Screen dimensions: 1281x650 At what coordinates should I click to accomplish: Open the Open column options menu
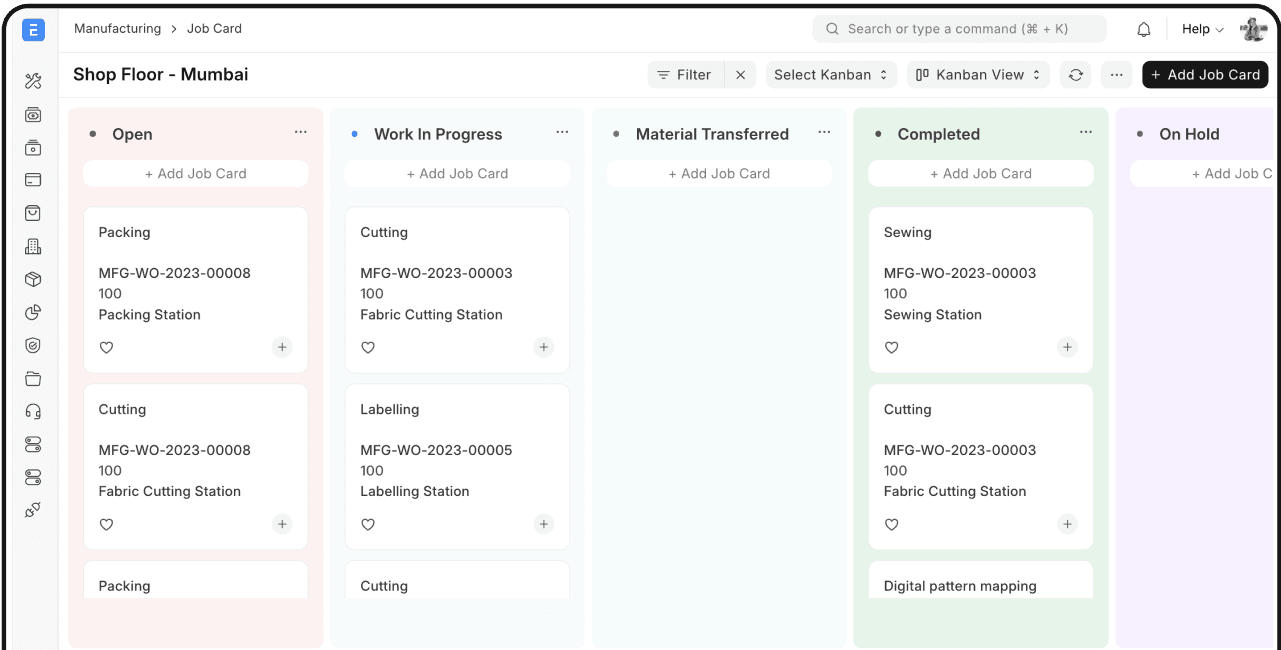click(x=300, y=131)
